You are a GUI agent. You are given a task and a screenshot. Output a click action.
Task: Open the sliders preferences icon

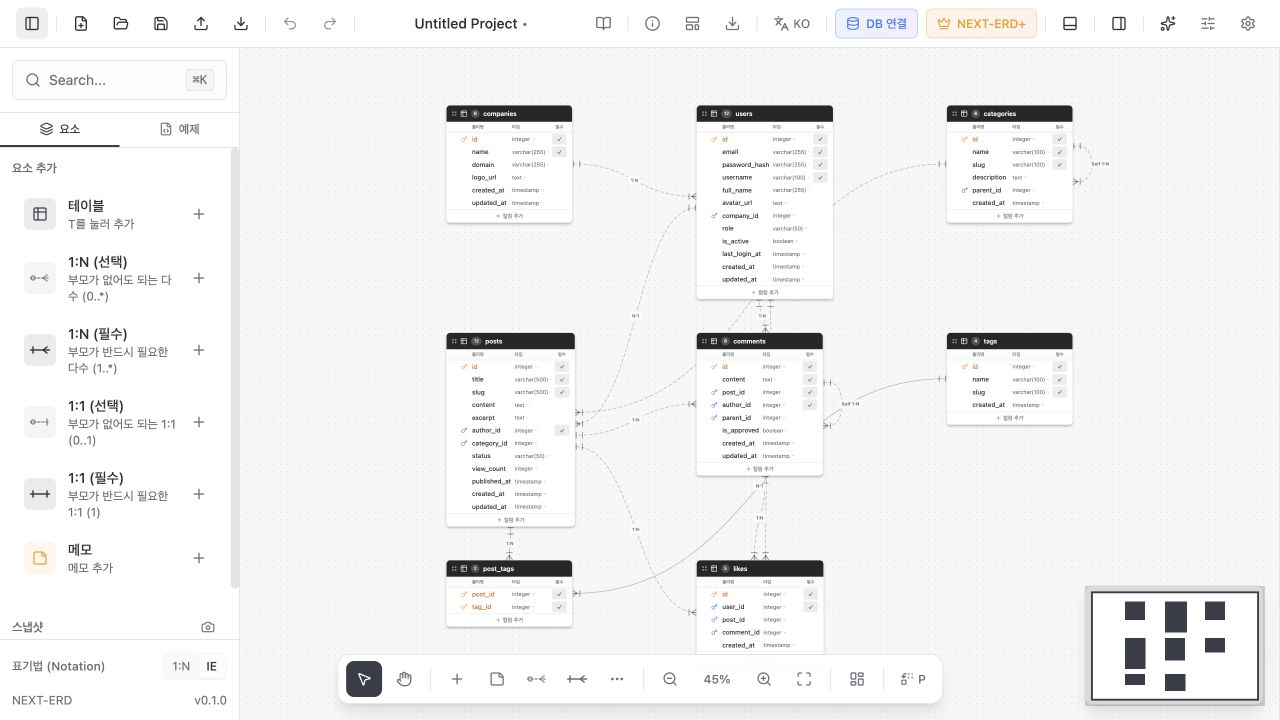1208,24
